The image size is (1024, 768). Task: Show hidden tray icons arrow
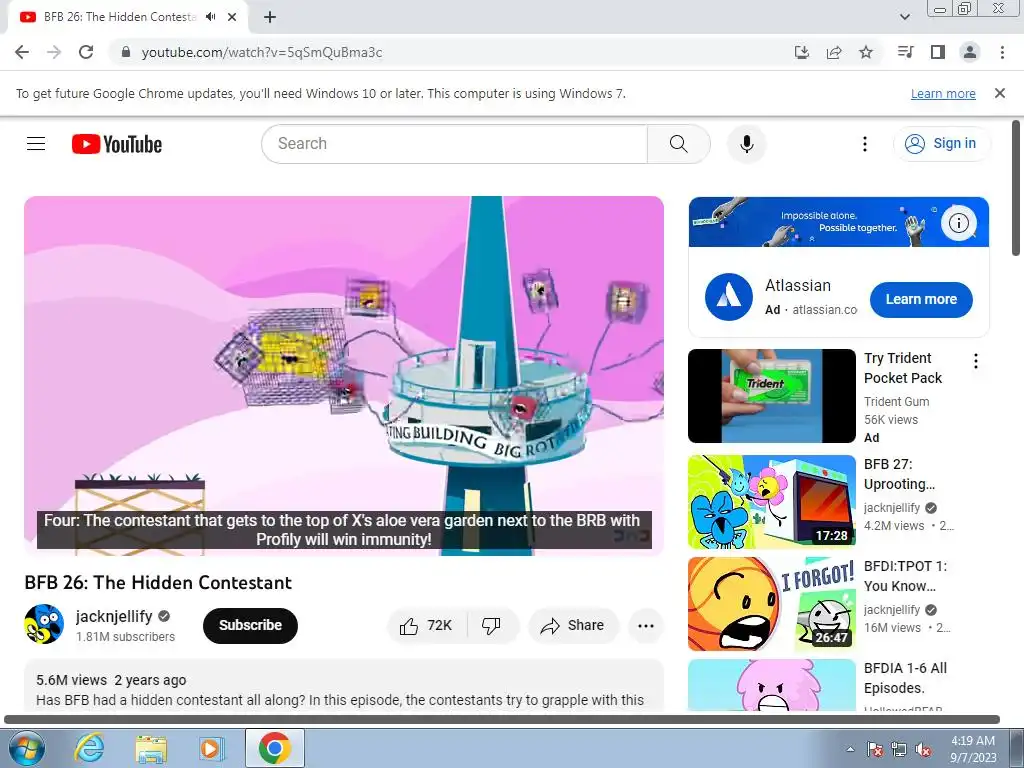[x=850, y=749]
